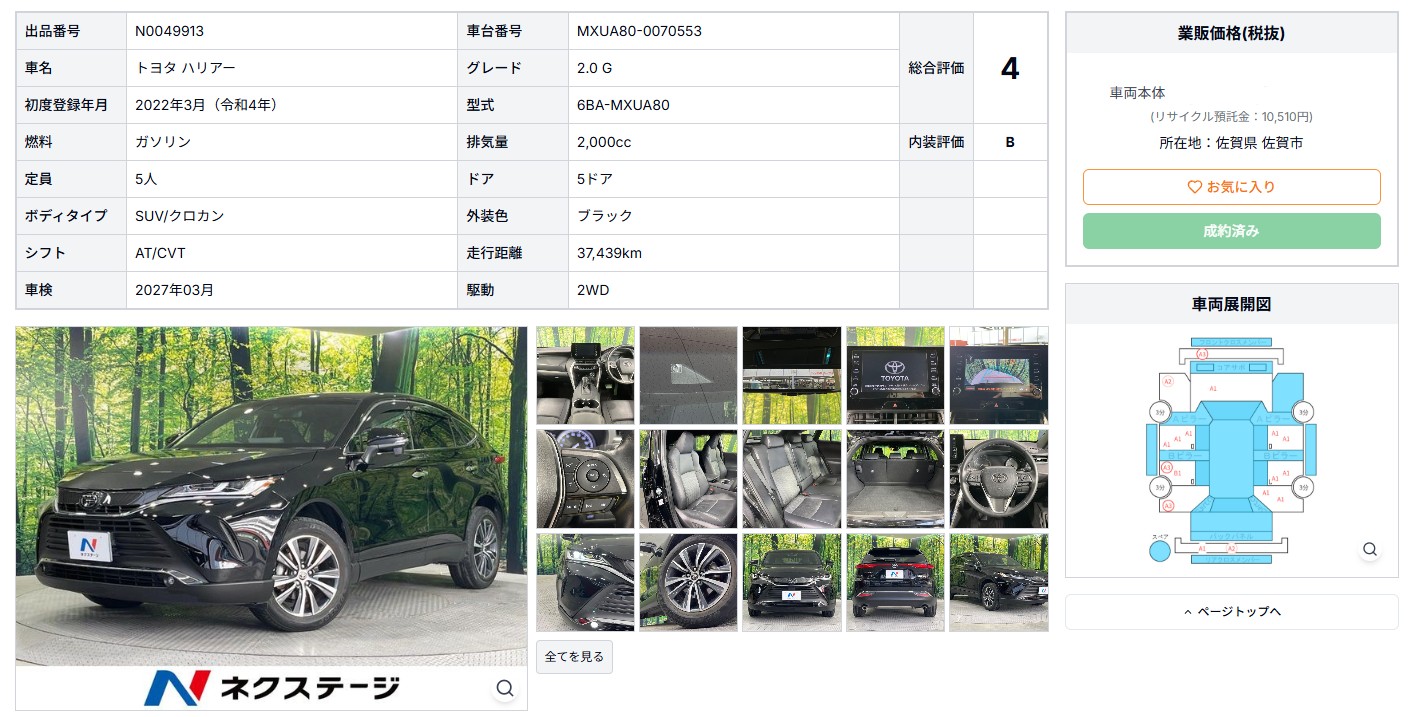
Task: Show the steering wheel control buttons close-up
Action: 585,479
